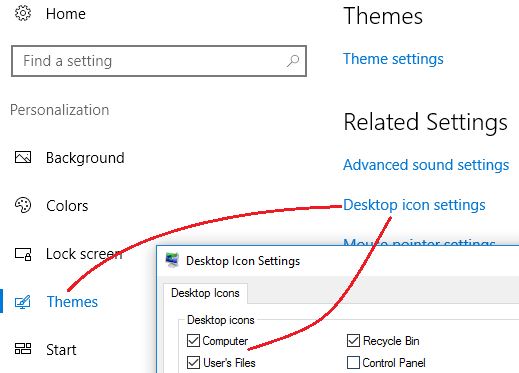The height and width of the screenshot is (373, 519).
Task: Click the Personalization section heading
Action: (x=60, y=110)
